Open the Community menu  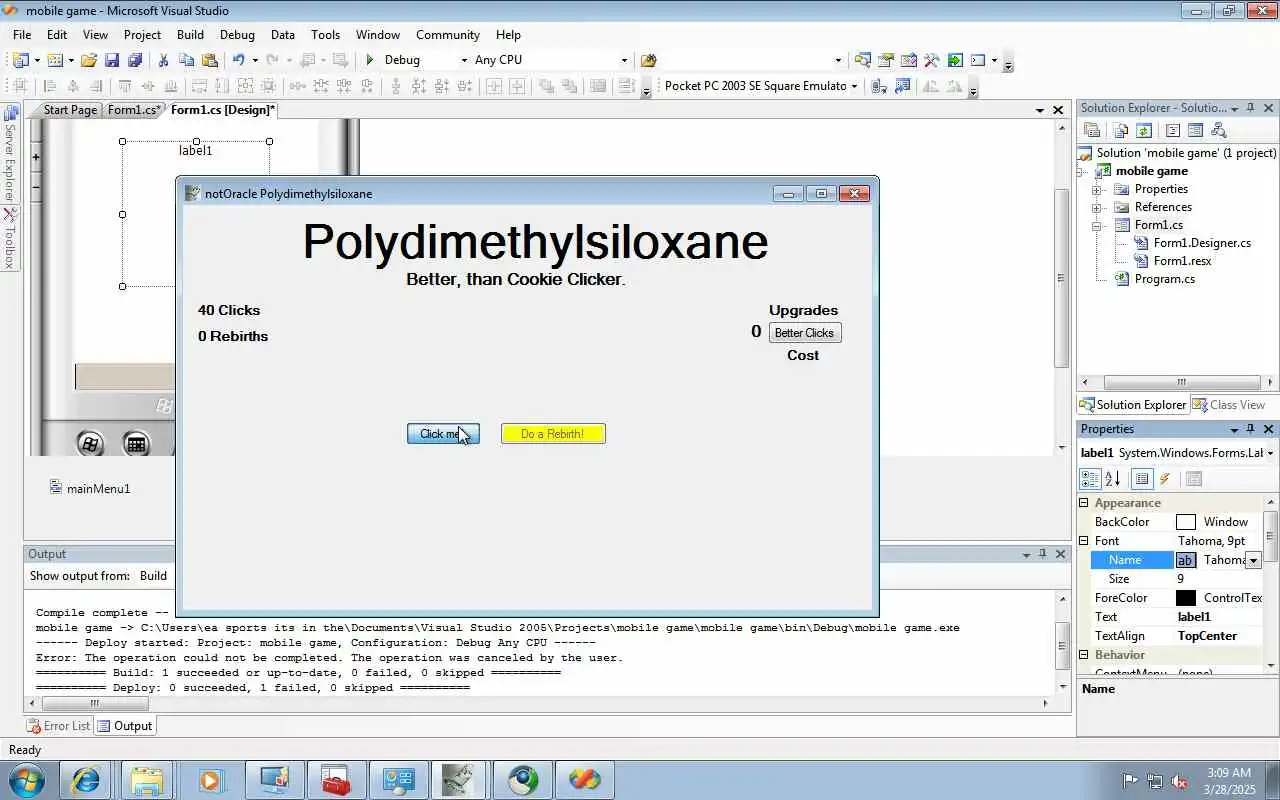click(448, 34)
